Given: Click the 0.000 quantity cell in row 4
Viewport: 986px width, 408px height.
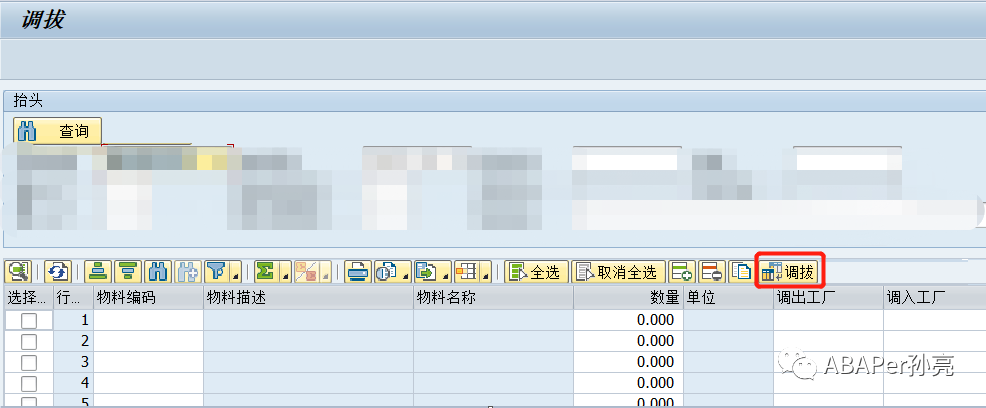Looking at the screenshot, I should pos(628,383).
